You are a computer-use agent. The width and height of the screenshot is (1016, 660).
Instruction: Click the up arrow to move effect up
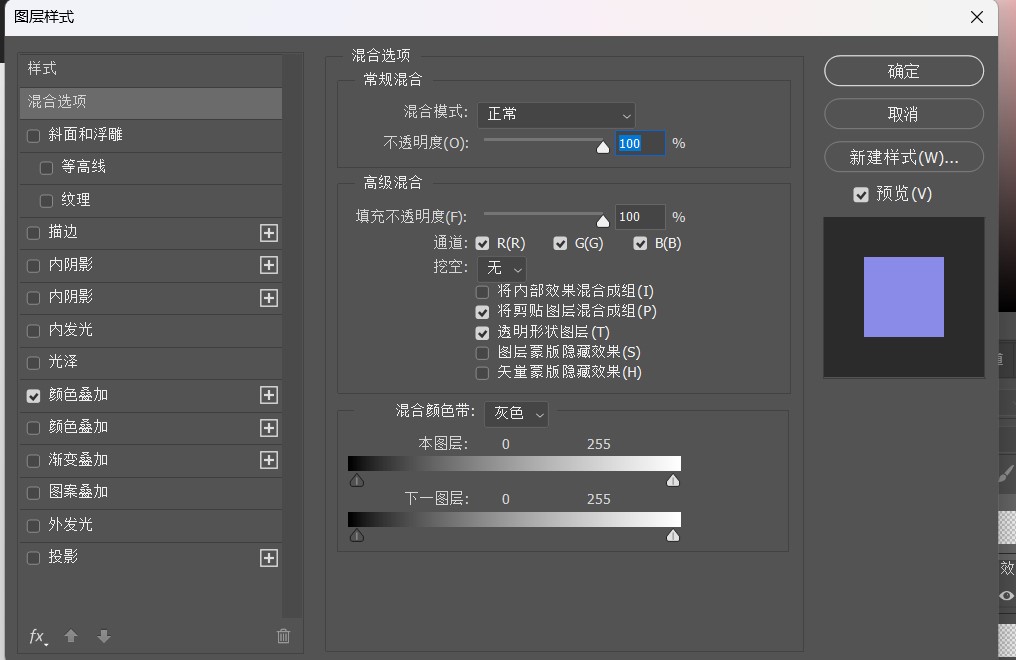click(69, 637)
